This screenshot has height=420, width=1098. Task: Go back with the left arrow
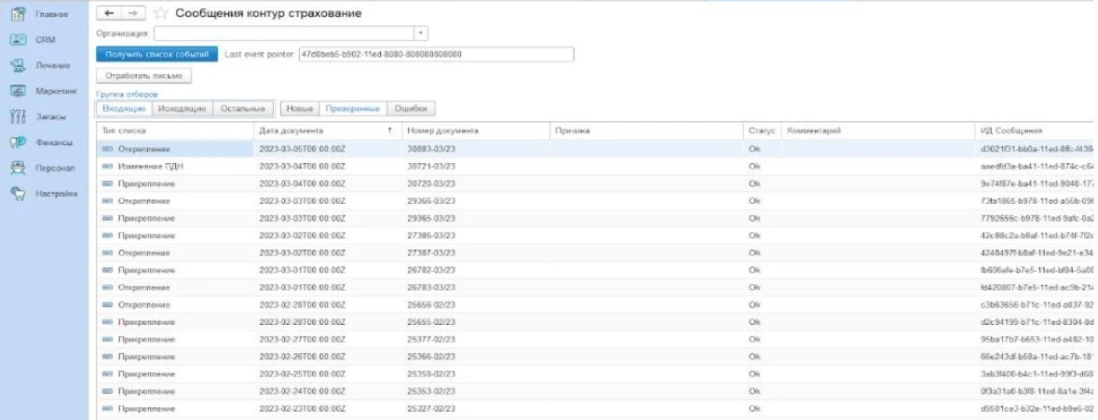[x=109, y=13]
